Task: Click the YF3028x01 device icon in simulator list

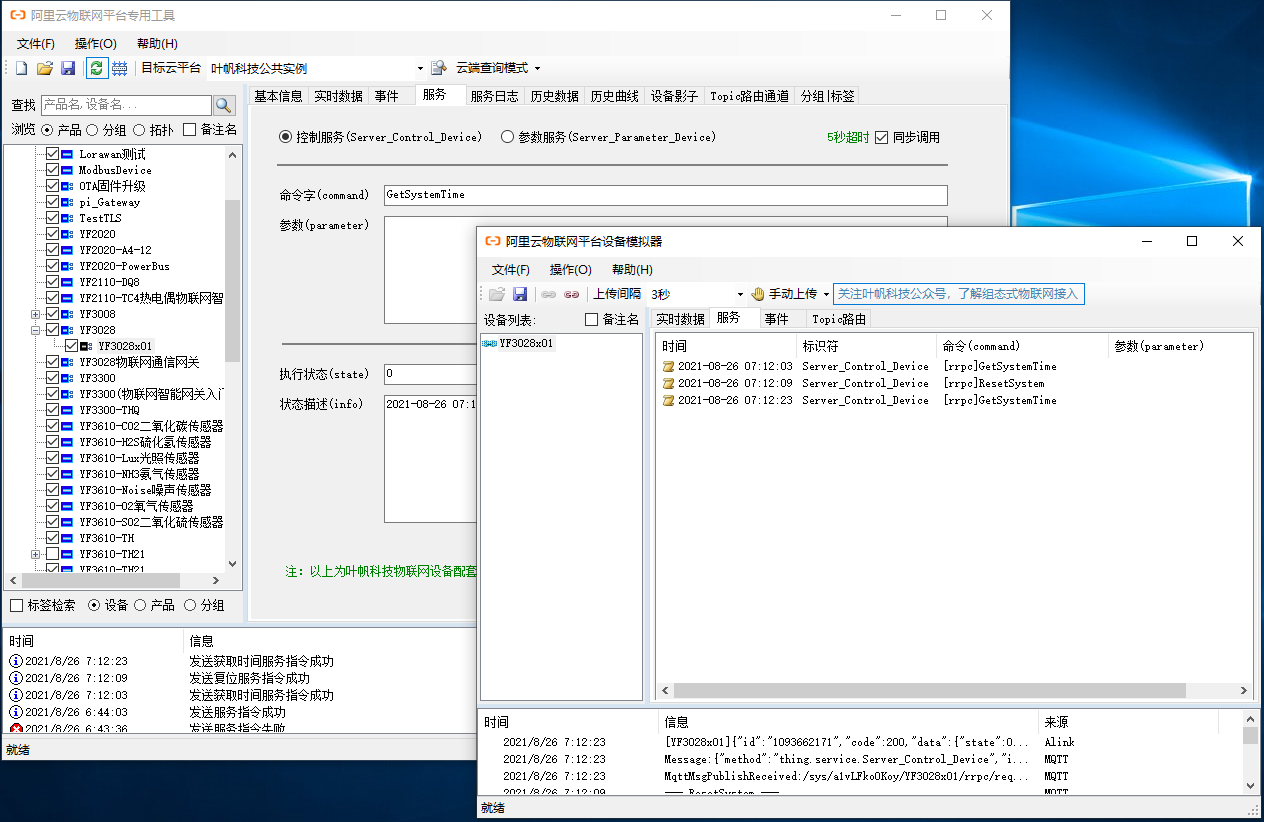Action: [489, 343]
